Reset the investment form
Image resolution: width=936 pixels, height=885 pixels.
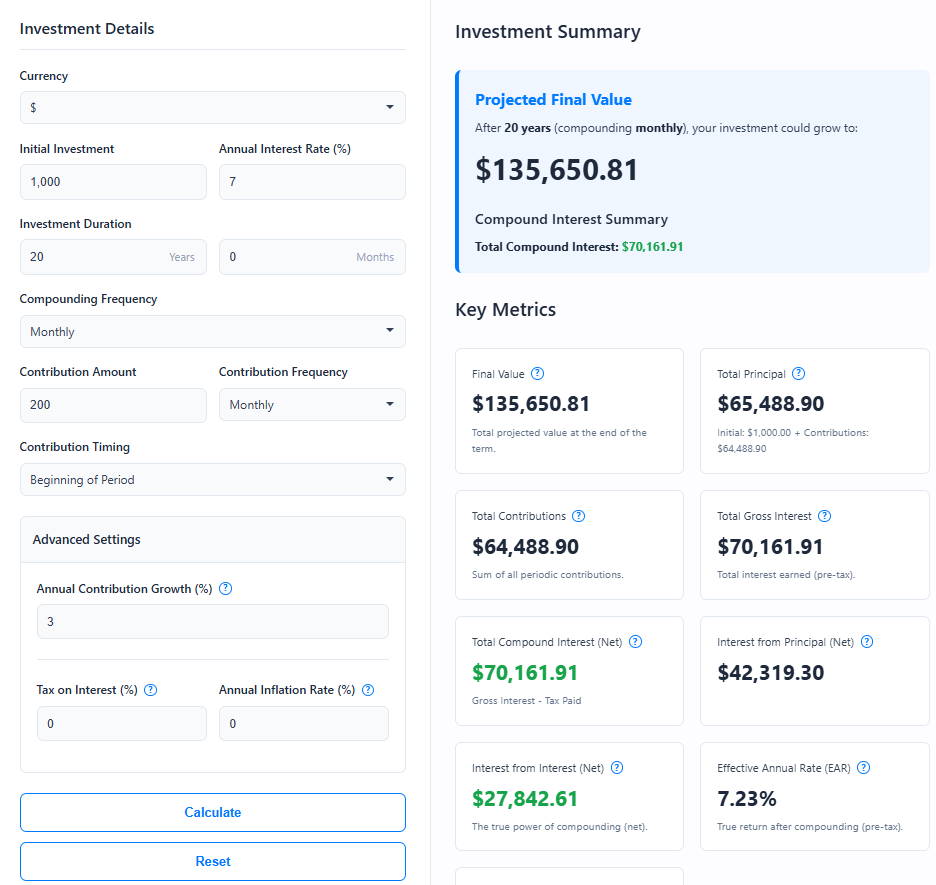pyautogui.click(x=212, y=861)
